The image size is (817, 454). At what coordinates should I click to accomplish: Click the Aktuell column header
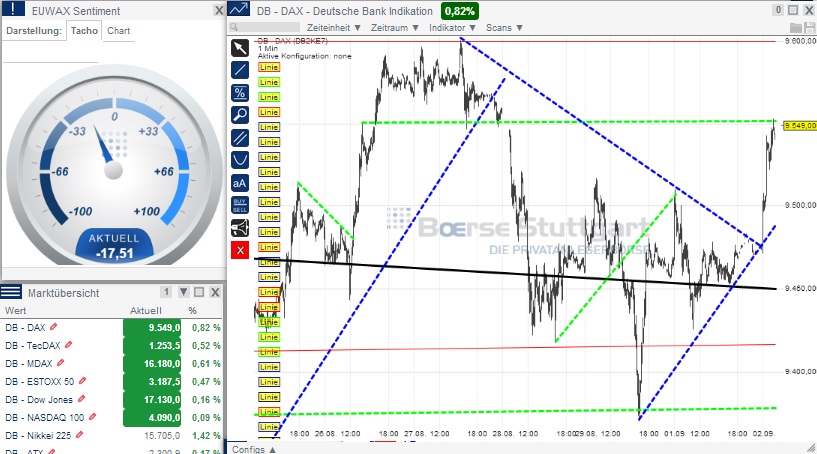(145, 311)
